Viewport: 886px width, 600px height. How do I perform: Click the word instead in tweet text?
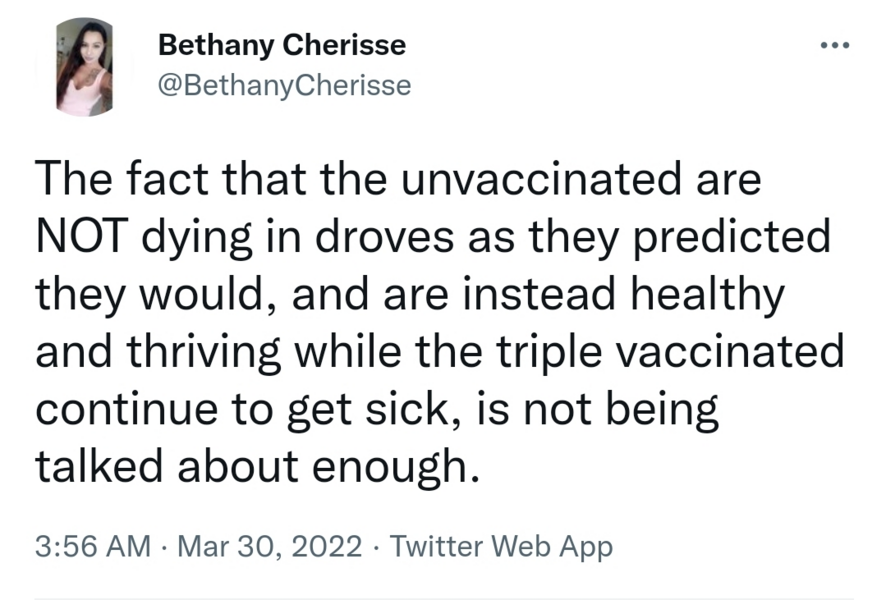[x=538, y=294]
